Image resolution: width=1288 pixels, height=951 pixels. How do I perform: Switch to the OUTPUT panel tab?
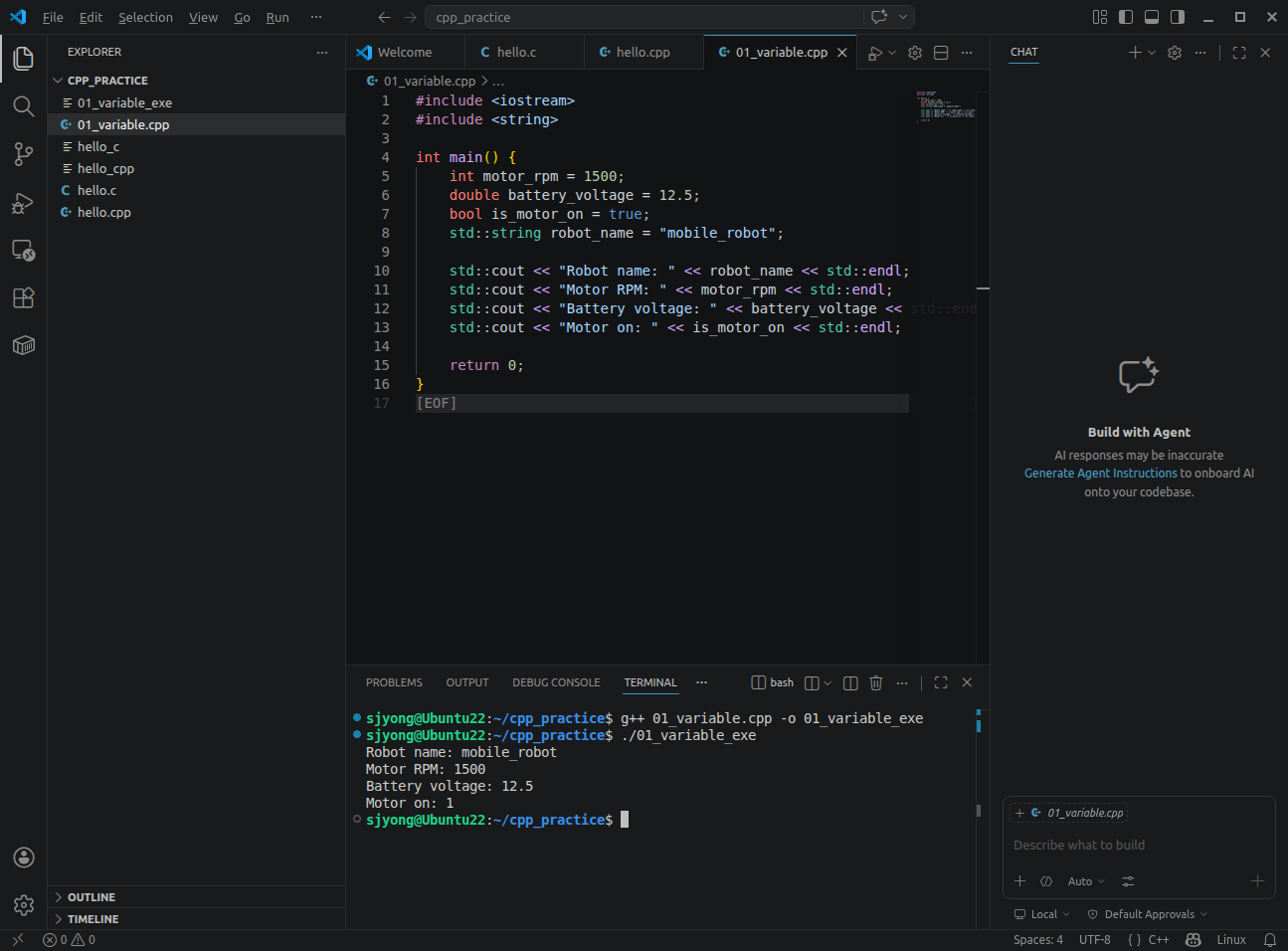467,682
